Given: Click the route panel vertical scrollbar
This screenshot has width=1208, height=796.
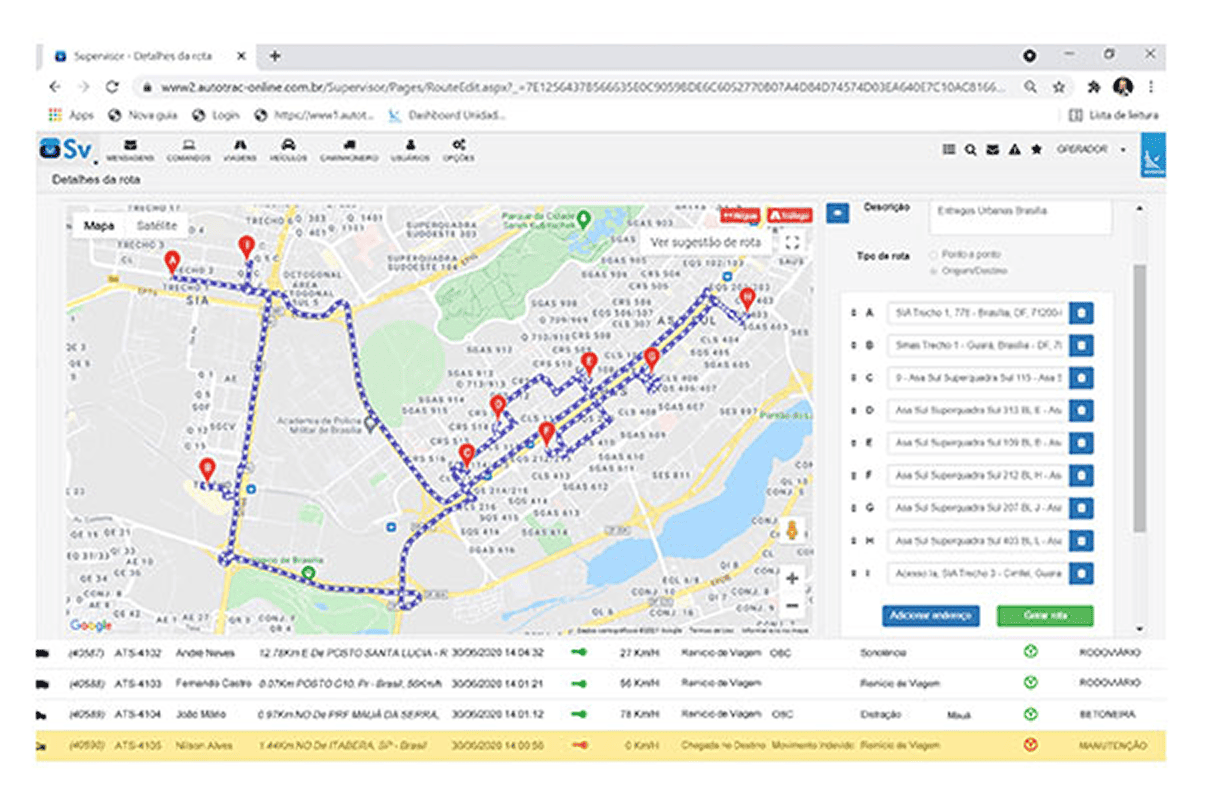Looking at the screenshot, I should [x=1139, y=397].
